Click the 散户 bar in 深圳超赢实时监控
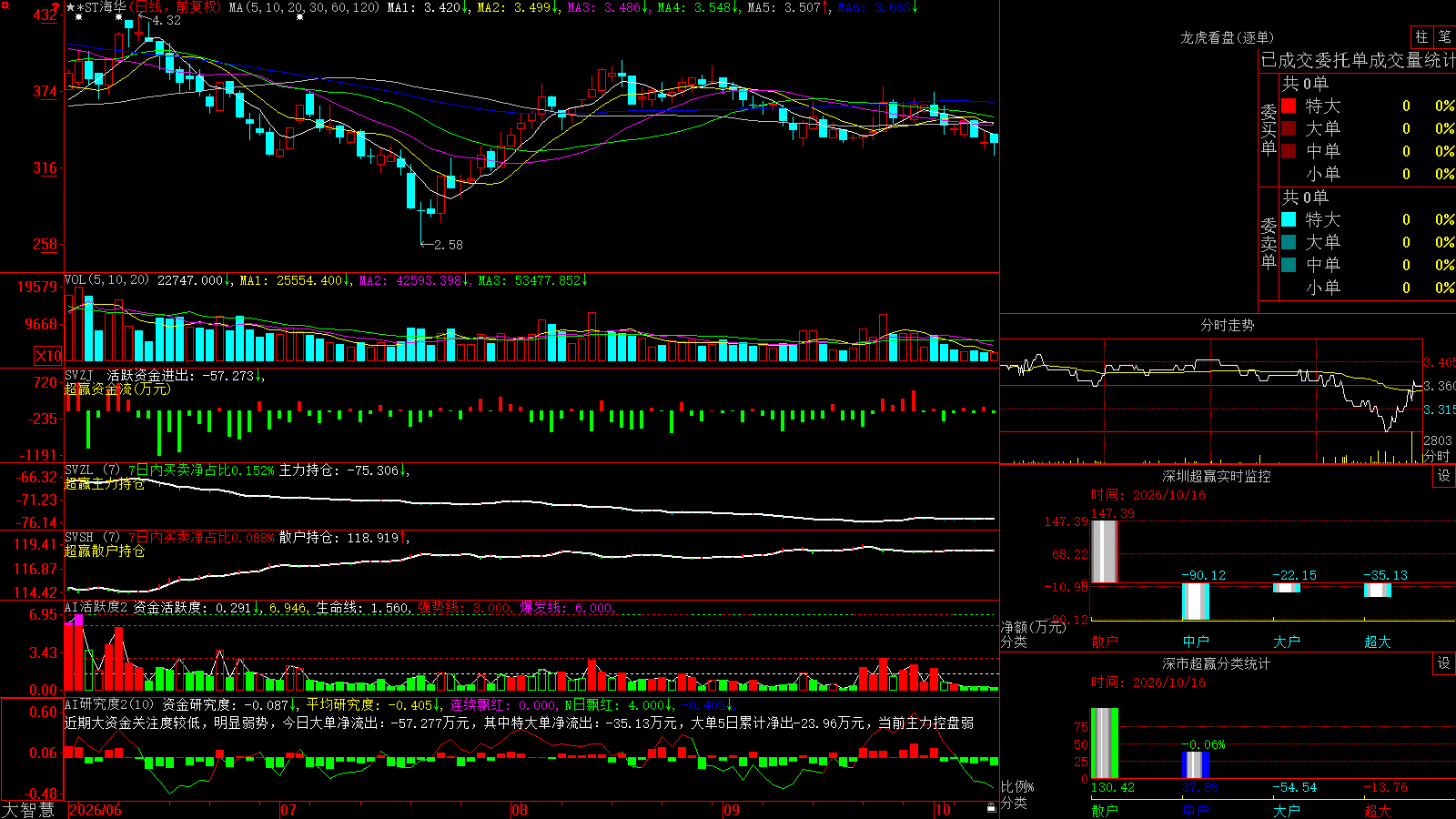 tap(1104, 551)
